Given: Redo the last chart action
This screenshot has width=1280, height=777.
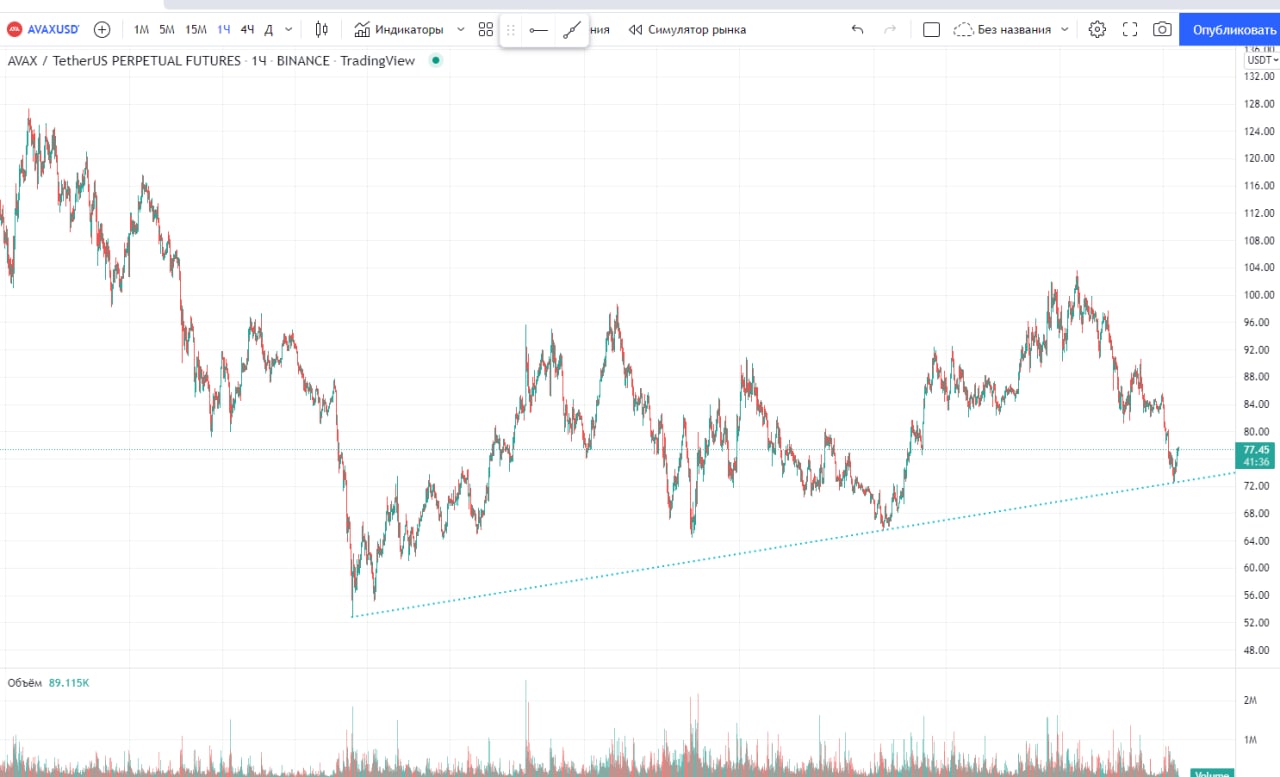Looking at the screenshot, I should pos(890,29).
